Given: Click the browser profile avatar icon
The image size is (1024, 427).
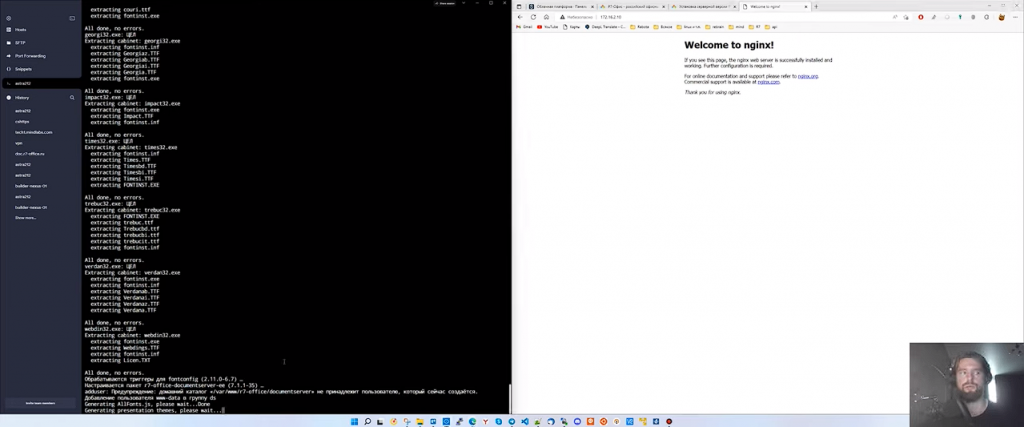Looking at the screenshot, I should coord(1001,17).
